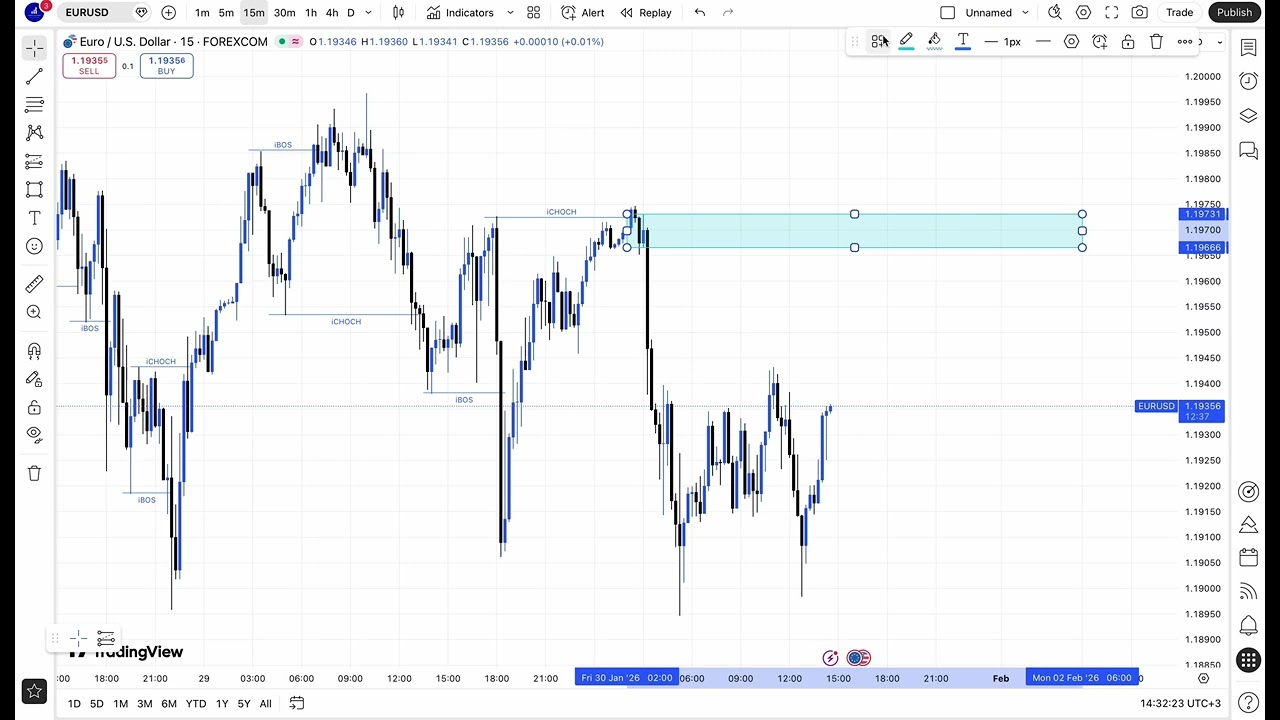Activate the zoom in tool
1280x720 pixels.
pyautogui.click(x=34, y=312)
